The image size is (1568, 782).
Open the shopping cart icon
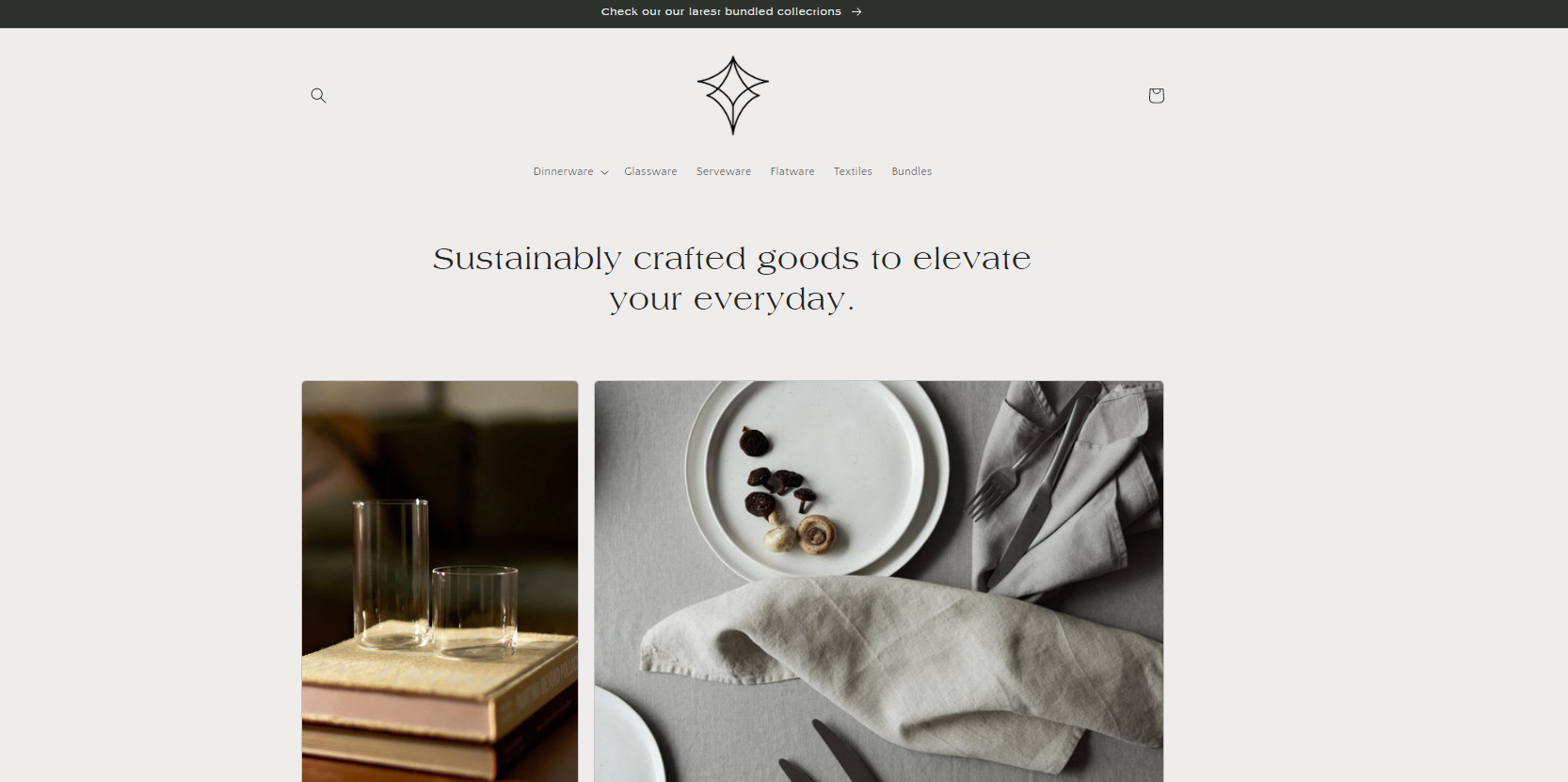pyautogui.click(x=1156, y=95)
